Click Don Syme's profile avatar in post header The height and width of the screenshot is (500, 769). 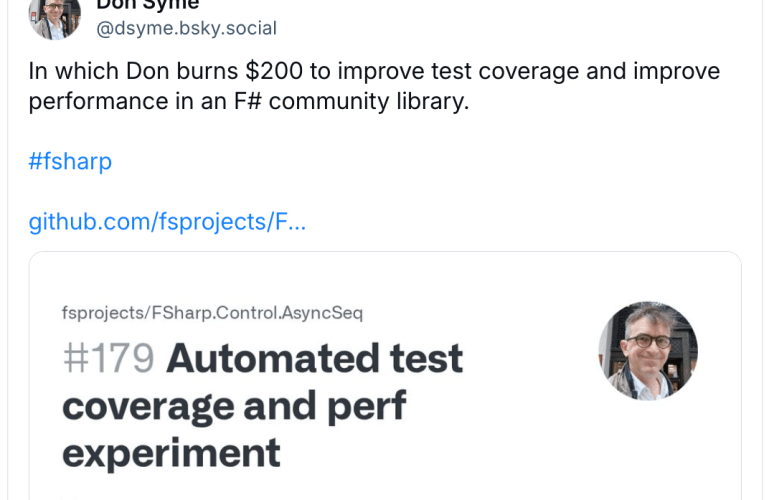click(54, 15)
